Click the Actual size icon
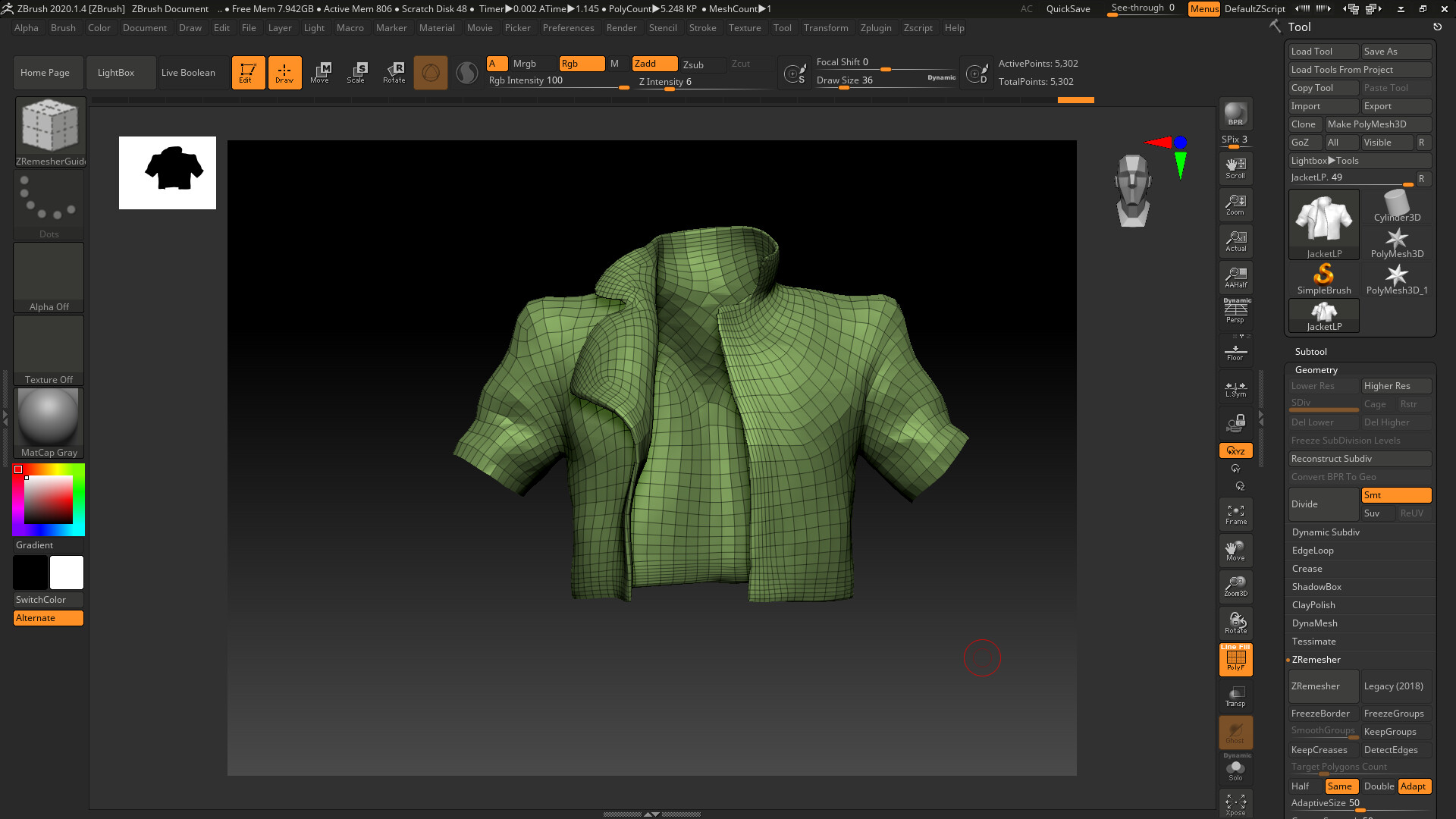 (1235, 241)
